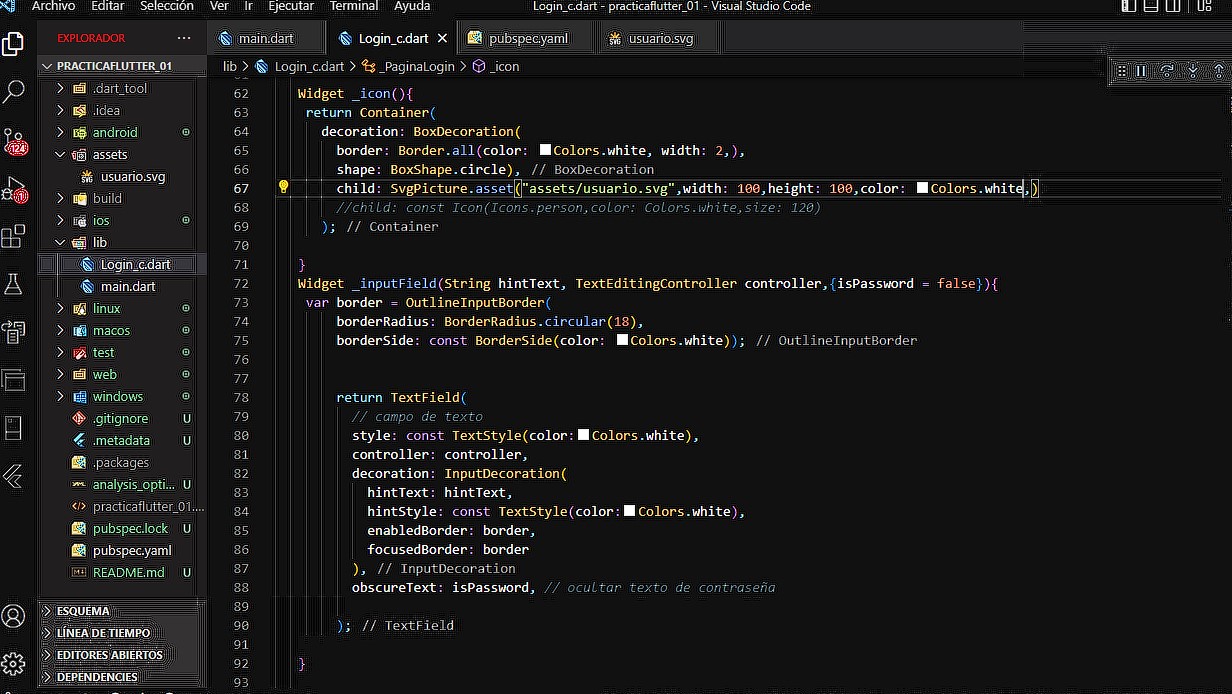Expand the LÍNEA DE TIEMPO section

tap(121, 633)
